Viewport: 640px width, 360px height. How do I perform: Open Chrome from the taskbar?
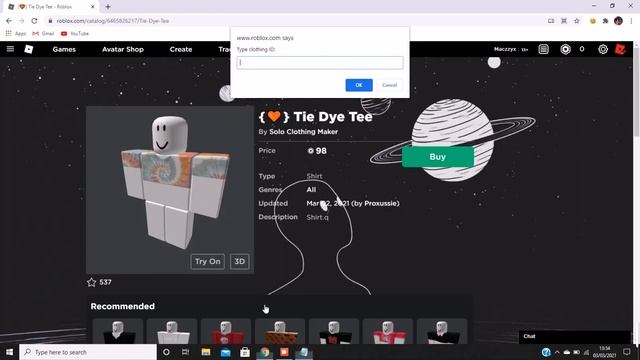[x=264, y=352]
